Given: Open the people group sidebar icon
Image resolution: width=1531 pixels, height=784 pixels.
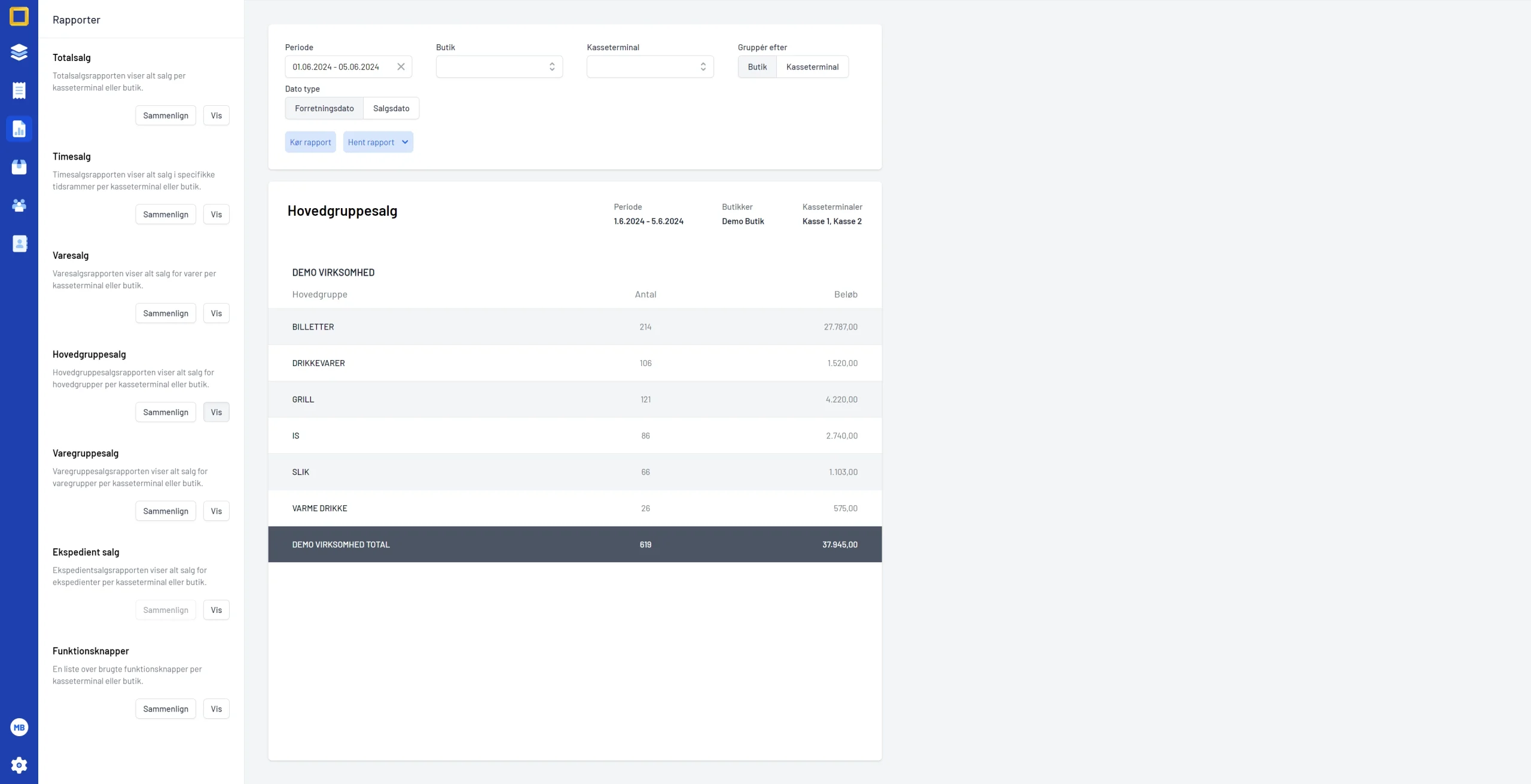Looking at the screenshot, I should (19, 205).
